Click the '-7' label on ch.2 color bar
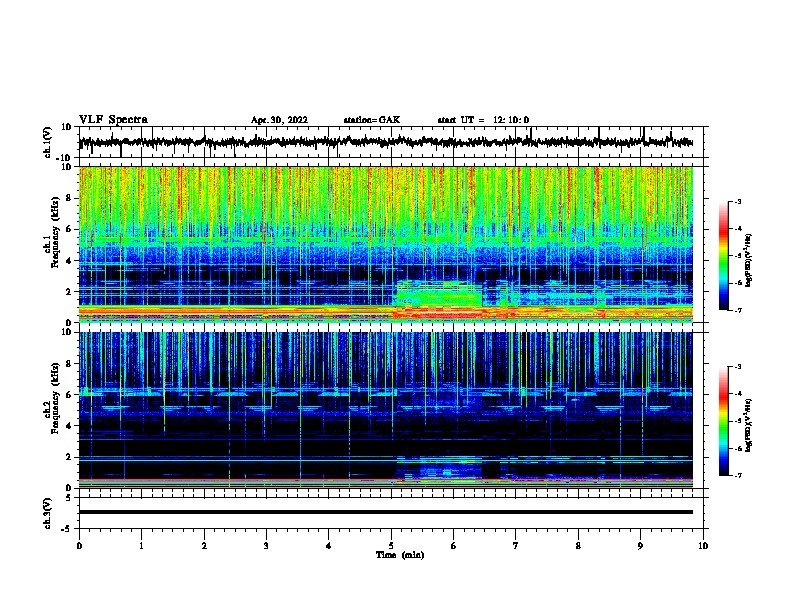Image resolution: width=792 pixels, height=612 pixels. [737, 476]
